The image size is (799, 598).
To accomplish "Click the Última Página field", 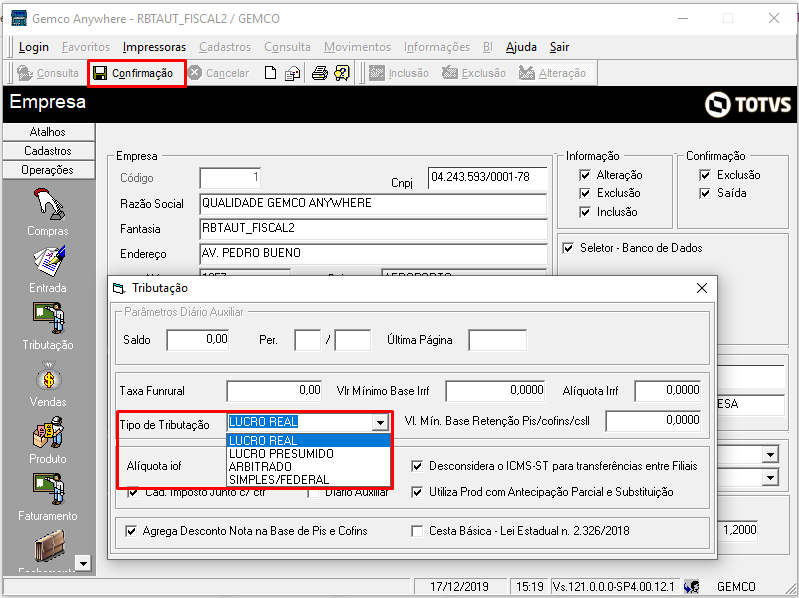I will 497,340.
